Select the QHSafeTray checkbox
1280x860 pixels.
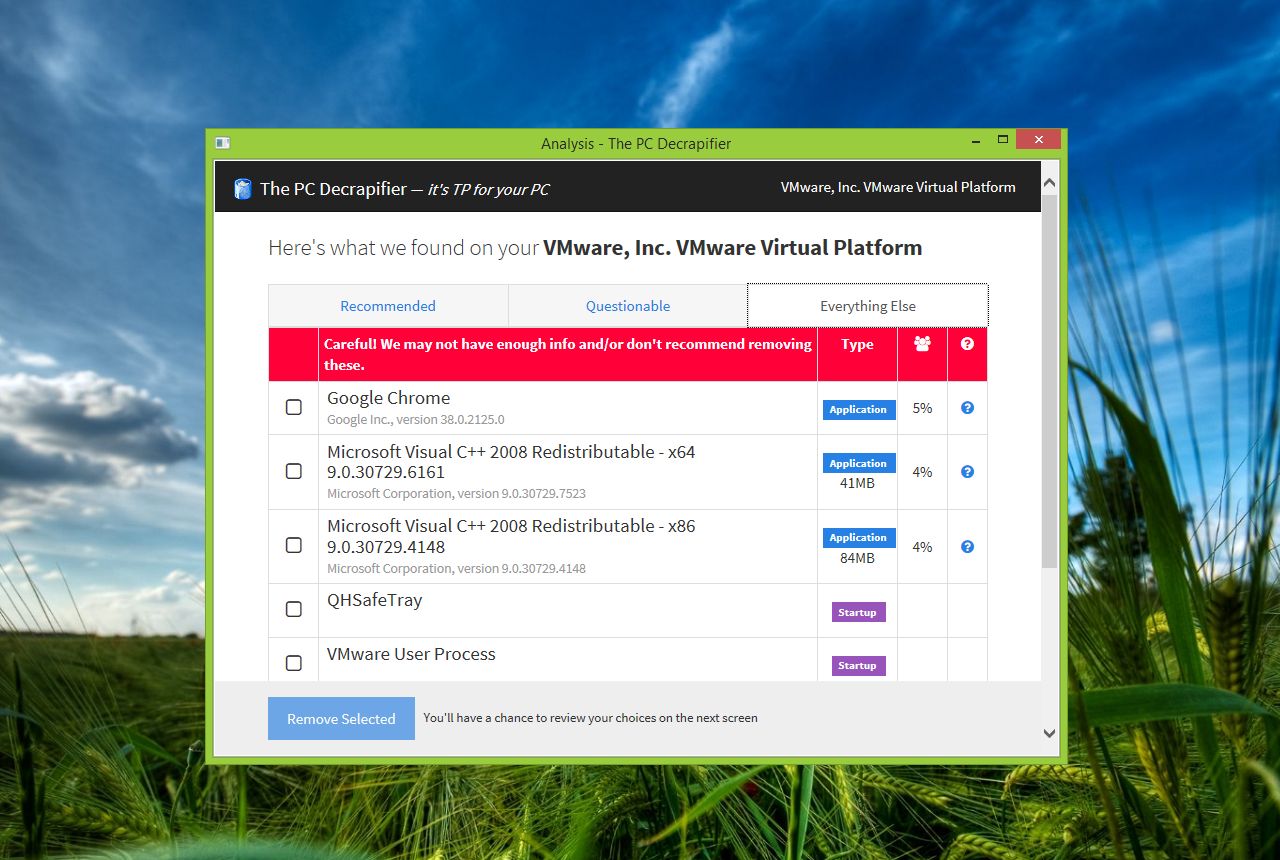coord(294,609)
